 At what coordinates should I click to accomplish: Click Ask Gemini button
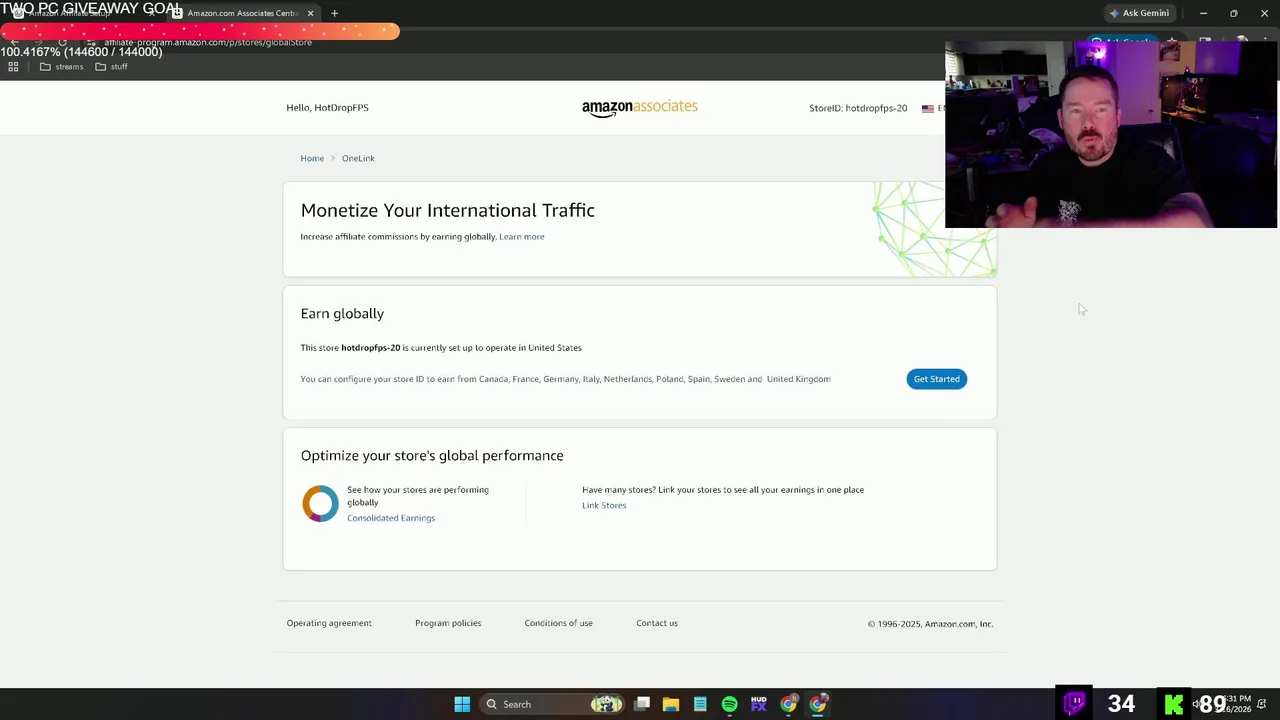(1139, 13)
